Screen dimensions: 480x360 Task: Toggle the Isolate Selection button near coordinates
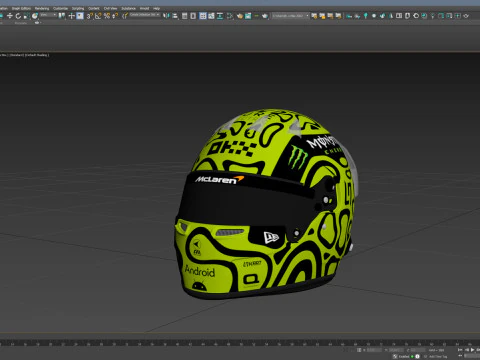click(359, 350)
